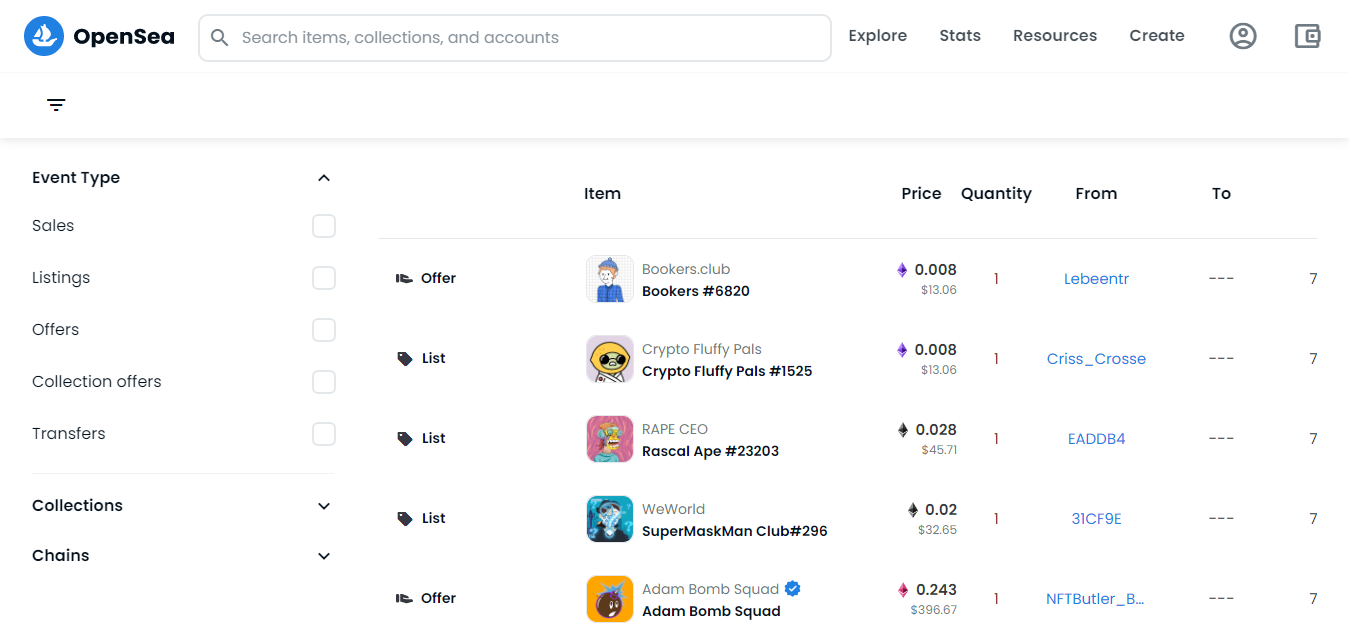Click the red ETH icon beside 0.243 price
The image size is (1349, 625).
[903, 590]
